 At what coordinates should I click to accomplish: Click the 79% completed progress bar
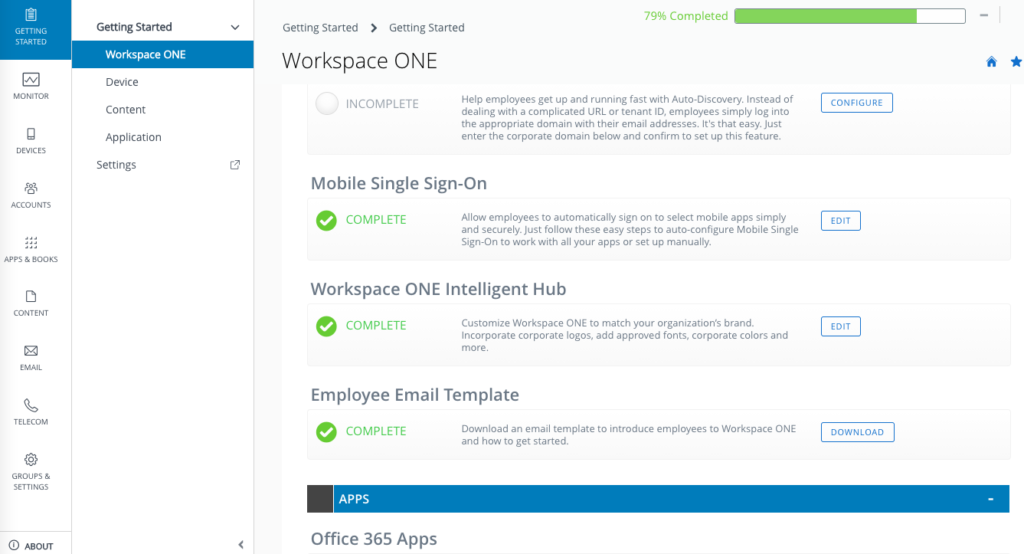(849, 16)
